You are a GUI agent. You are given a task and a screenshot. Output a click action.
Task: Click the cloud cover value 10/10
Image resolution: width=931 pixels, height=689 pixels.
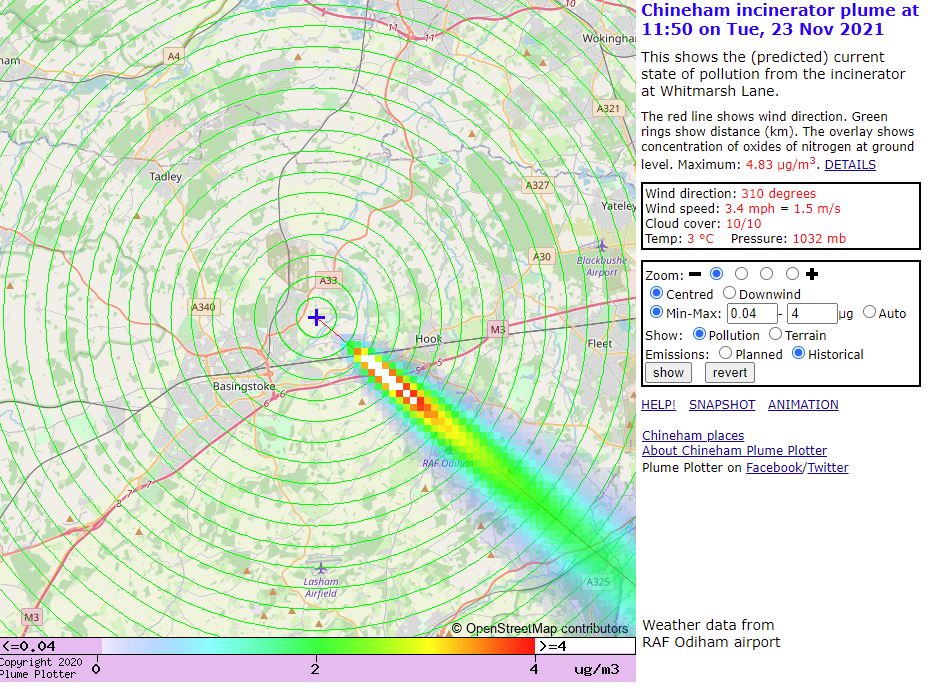click(x=743, y=224)
